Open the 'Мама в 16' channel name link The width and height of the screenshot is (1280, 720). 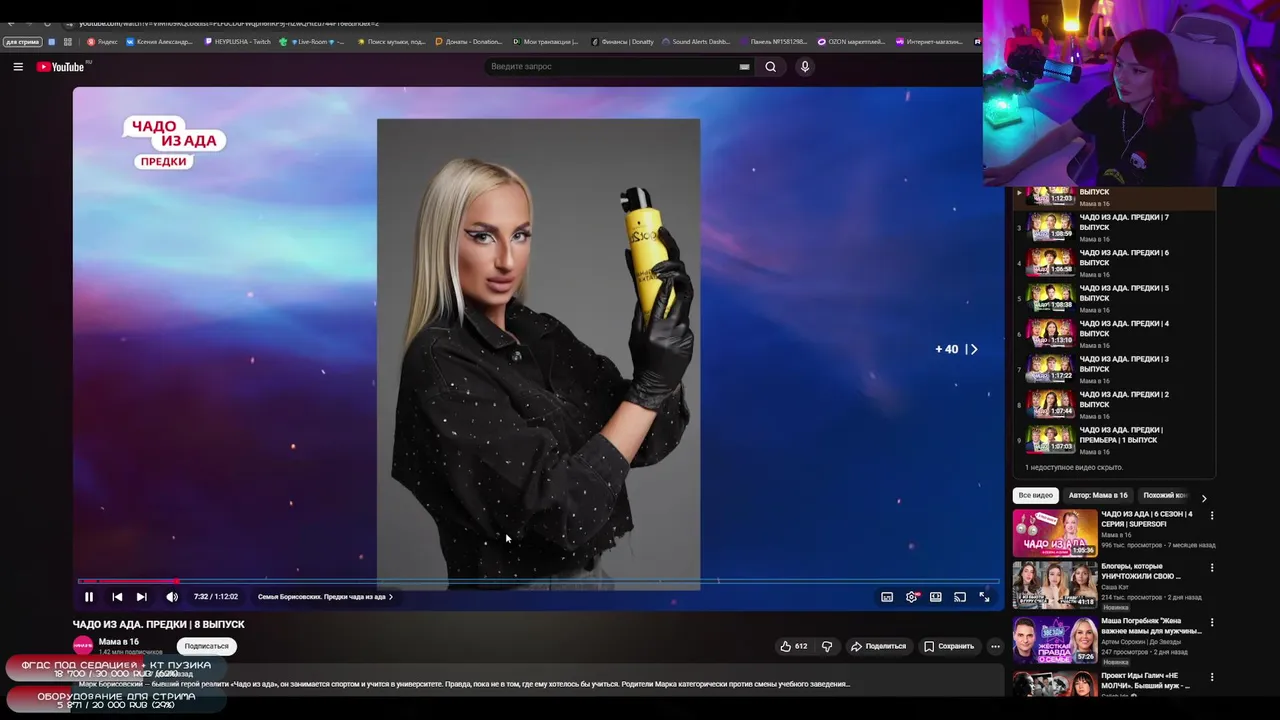click(119, 642)
